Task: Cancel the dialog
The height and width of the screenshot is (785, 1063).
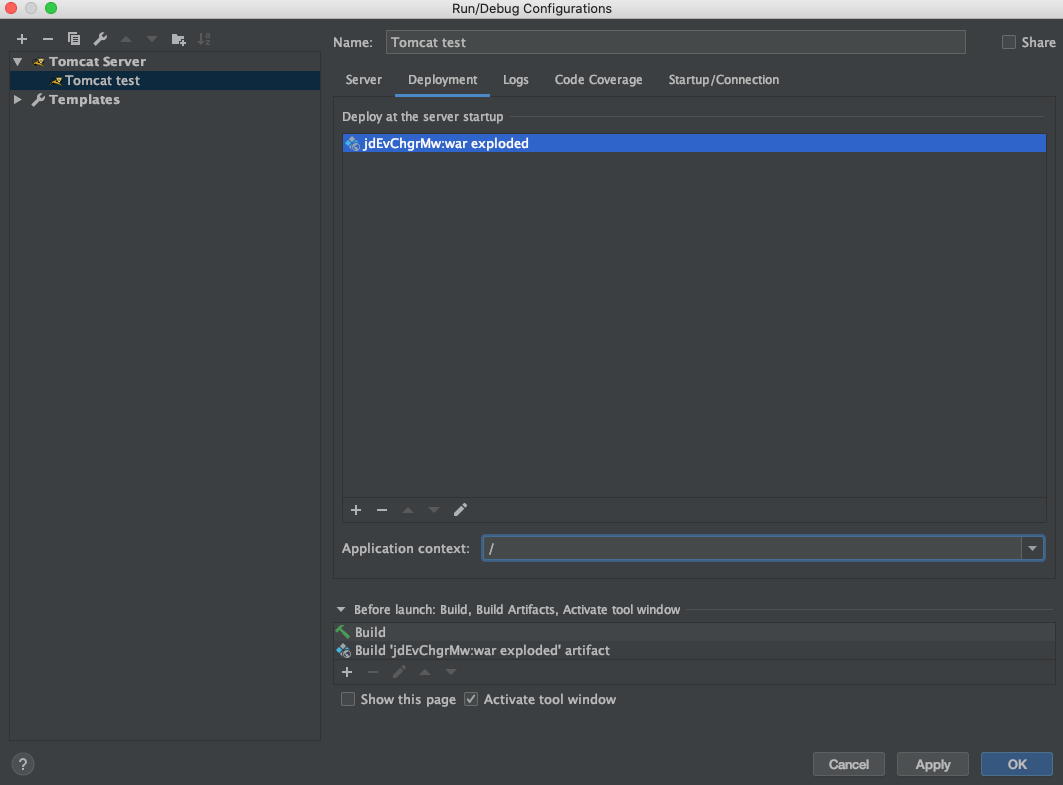Action: click(x=849, y=764)
